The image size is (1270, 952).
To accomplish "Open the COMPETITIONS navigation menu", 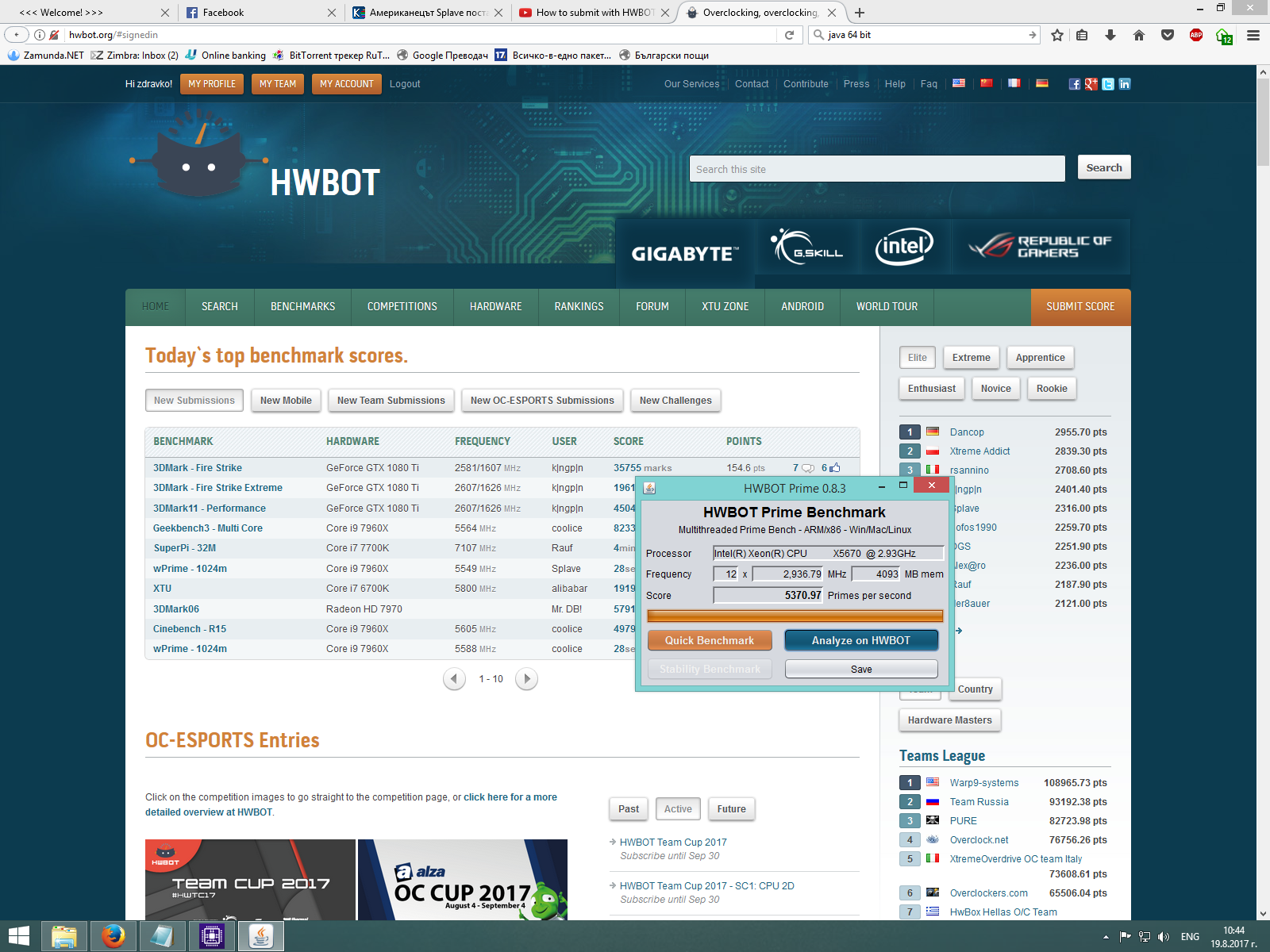I will click(x=402, y=307).
